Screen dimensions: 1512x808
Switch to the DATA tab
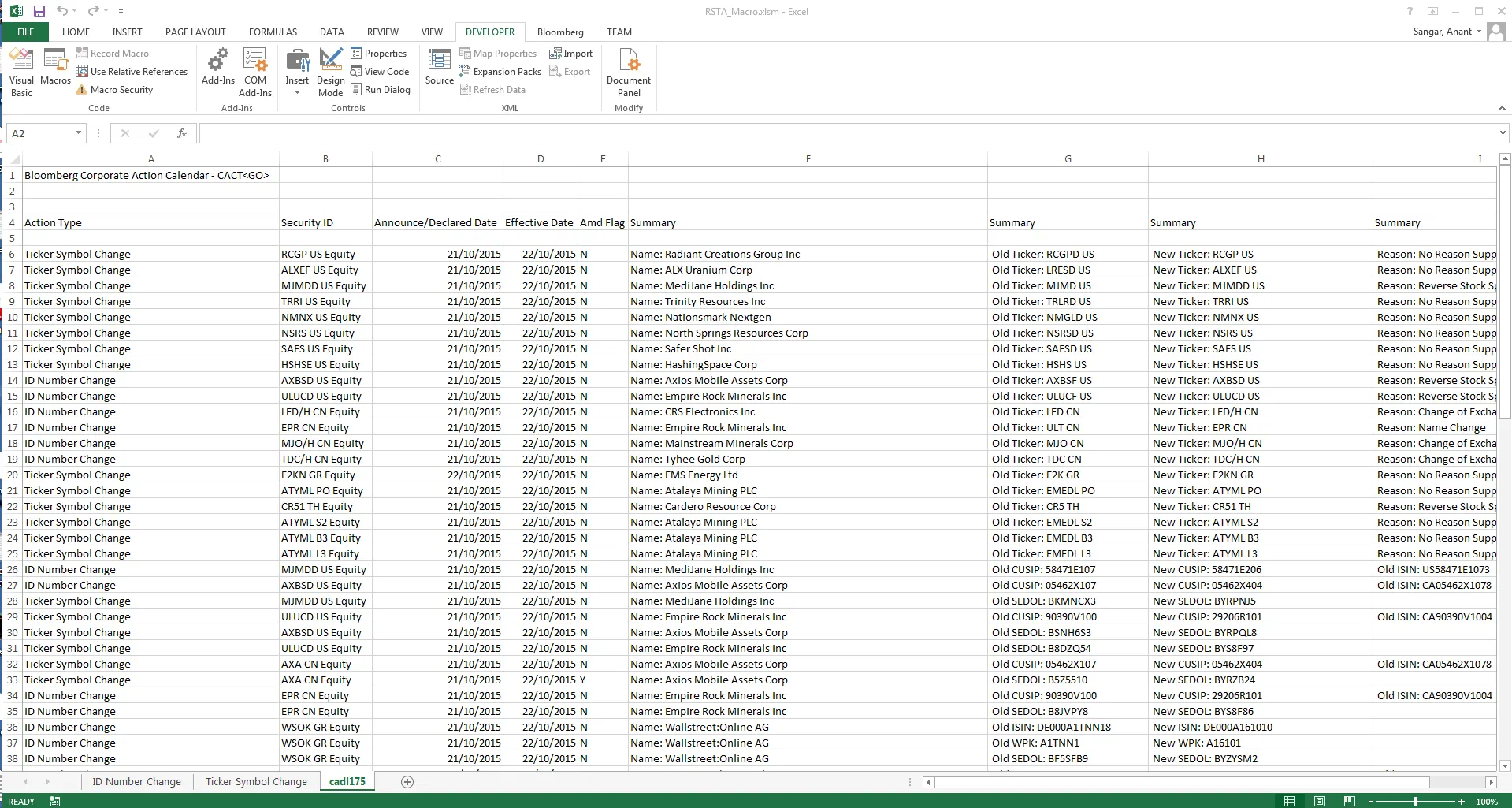(x=332, y=32)
